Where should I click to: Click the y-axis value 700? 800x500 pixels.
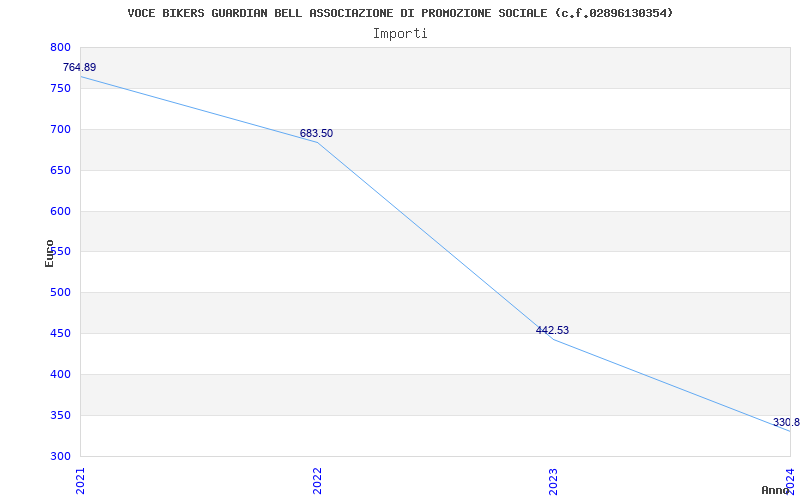coord(60,129)
